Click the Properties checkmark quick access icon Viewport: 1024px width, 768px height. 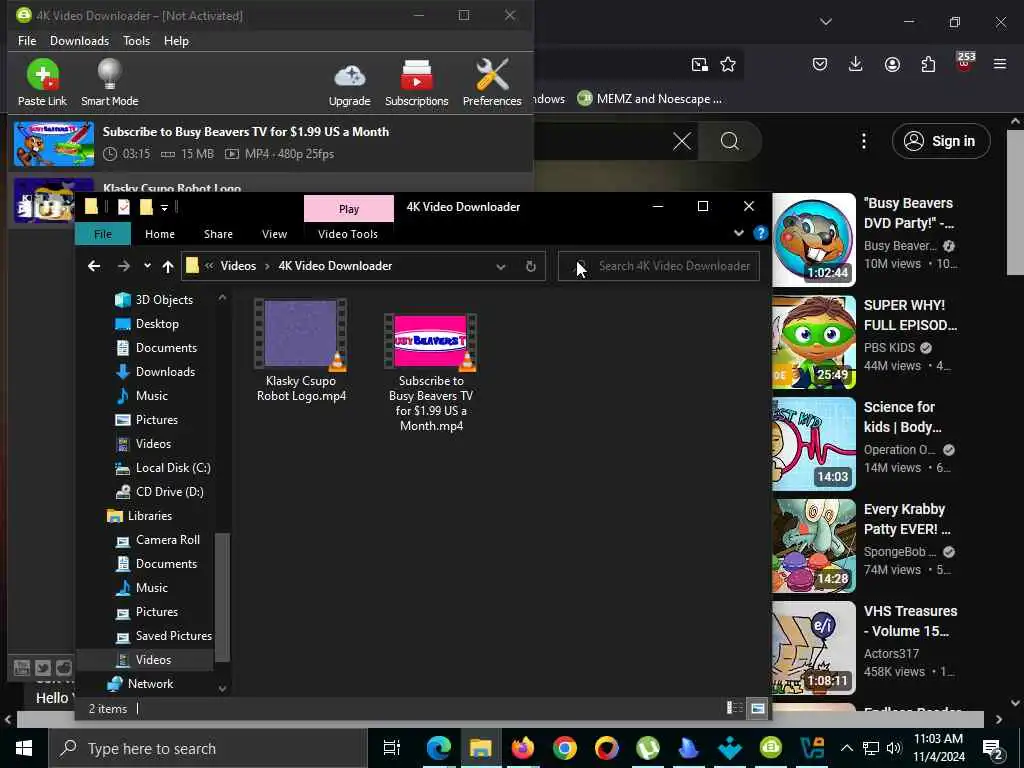click(x=123, y=207)
